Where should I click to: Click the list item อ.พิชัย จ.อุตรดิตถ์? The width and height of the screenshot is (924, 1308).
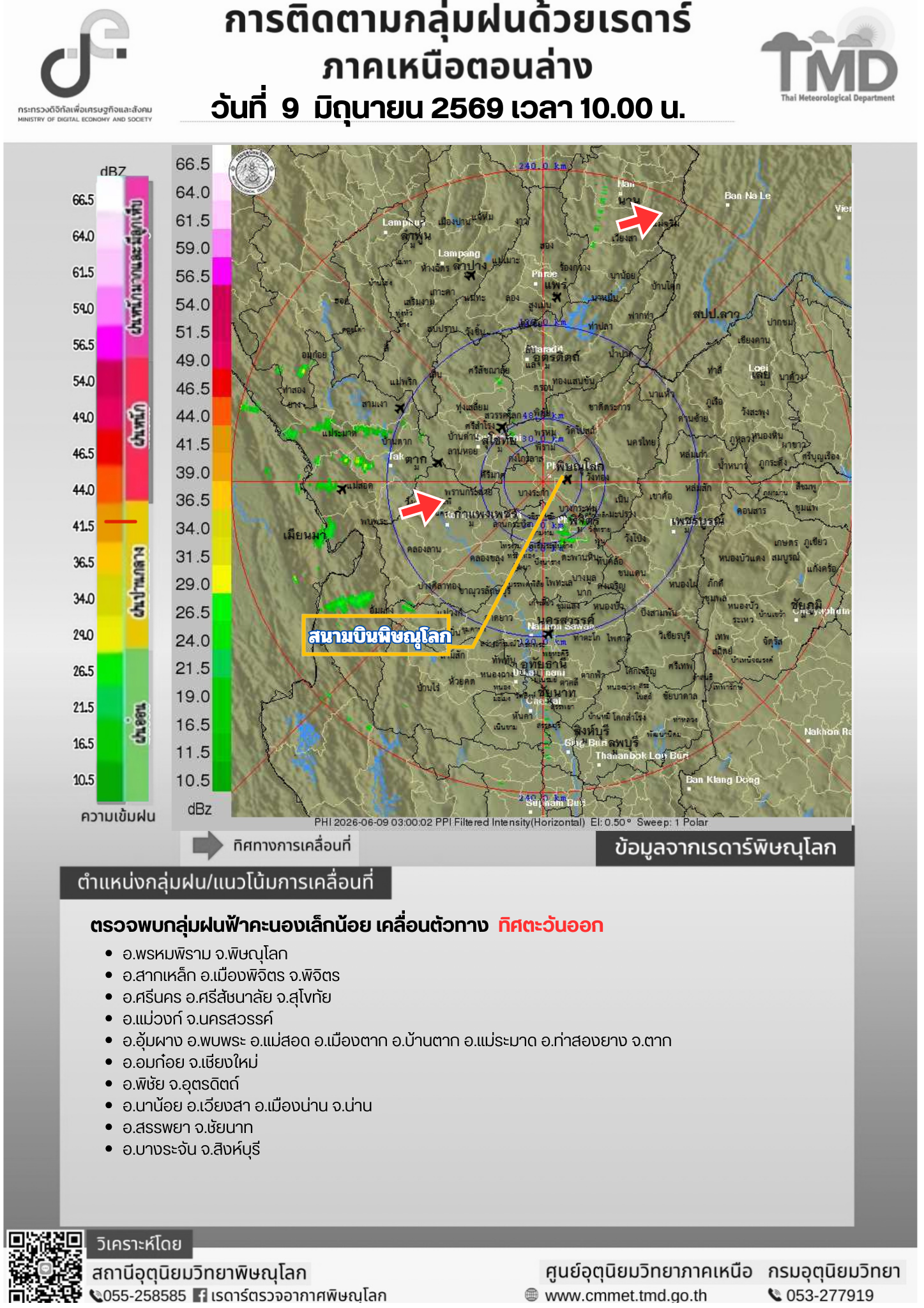181,1084
